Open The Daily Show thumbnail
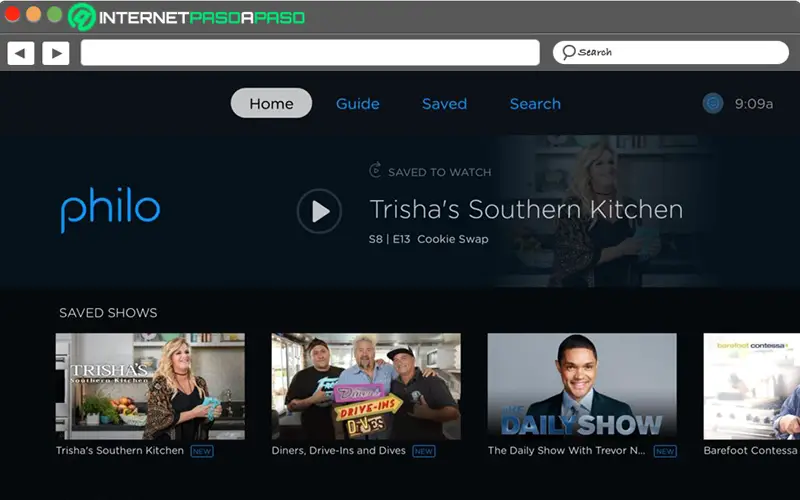800x500 pixels. click(x=582, y=386)
